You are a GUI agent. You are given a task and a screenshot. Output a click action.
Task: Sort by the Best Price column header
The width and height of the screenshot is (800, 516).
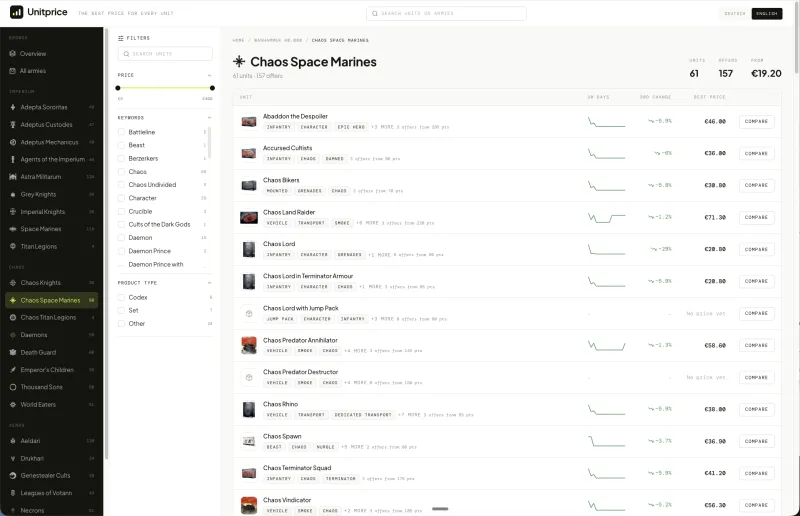click(x=709, y=97)
